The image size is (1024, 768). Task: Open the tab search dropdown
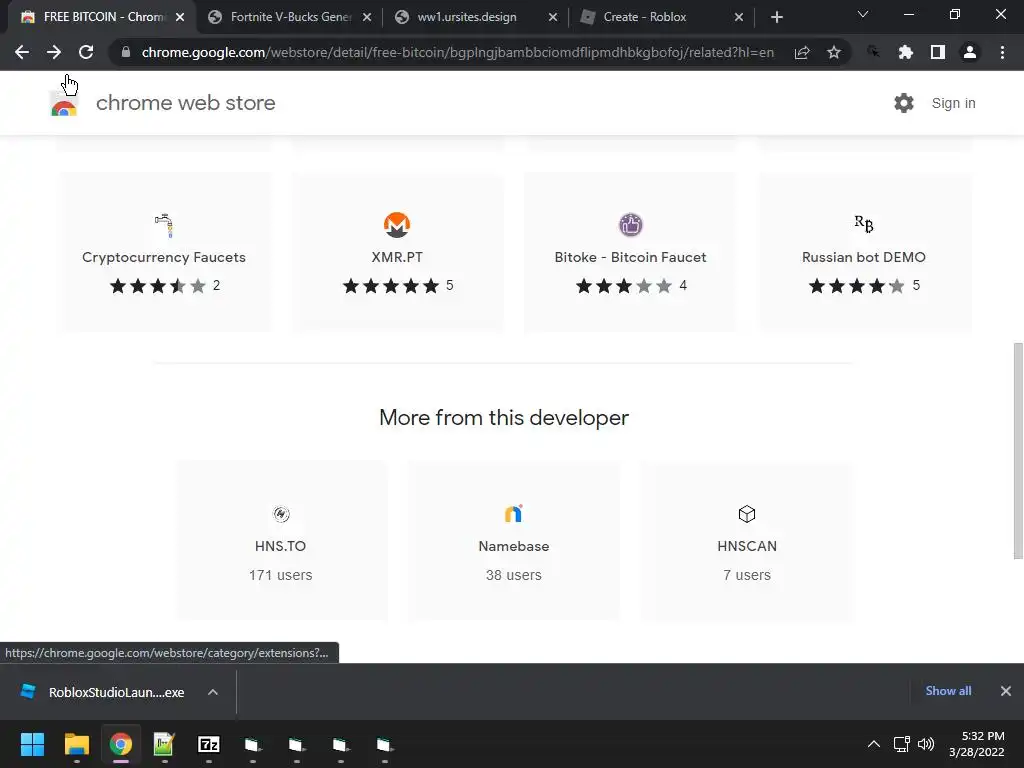[863, 14]
